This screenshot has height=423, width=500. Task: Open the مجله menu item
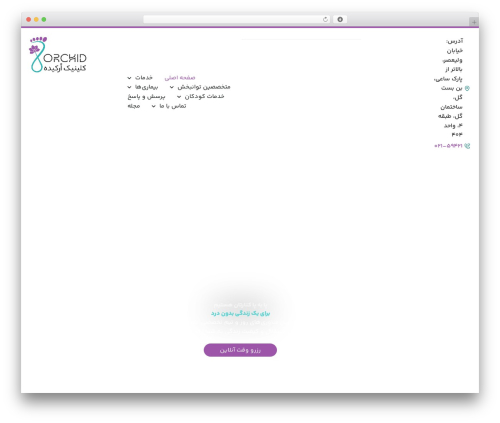[134, 106]
